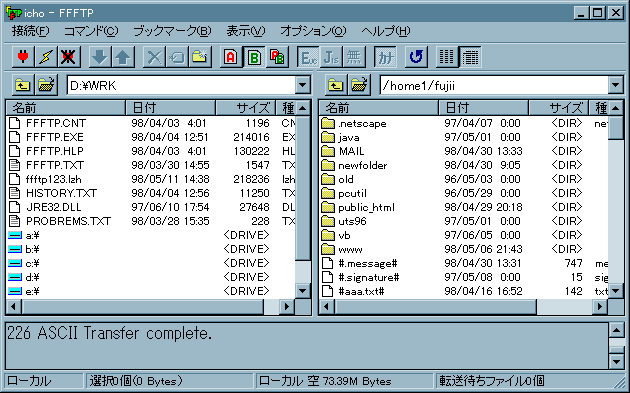
Task: Toggle binary transfer mode (B) button
Action: pyautogui.click(x=254, y=57)
